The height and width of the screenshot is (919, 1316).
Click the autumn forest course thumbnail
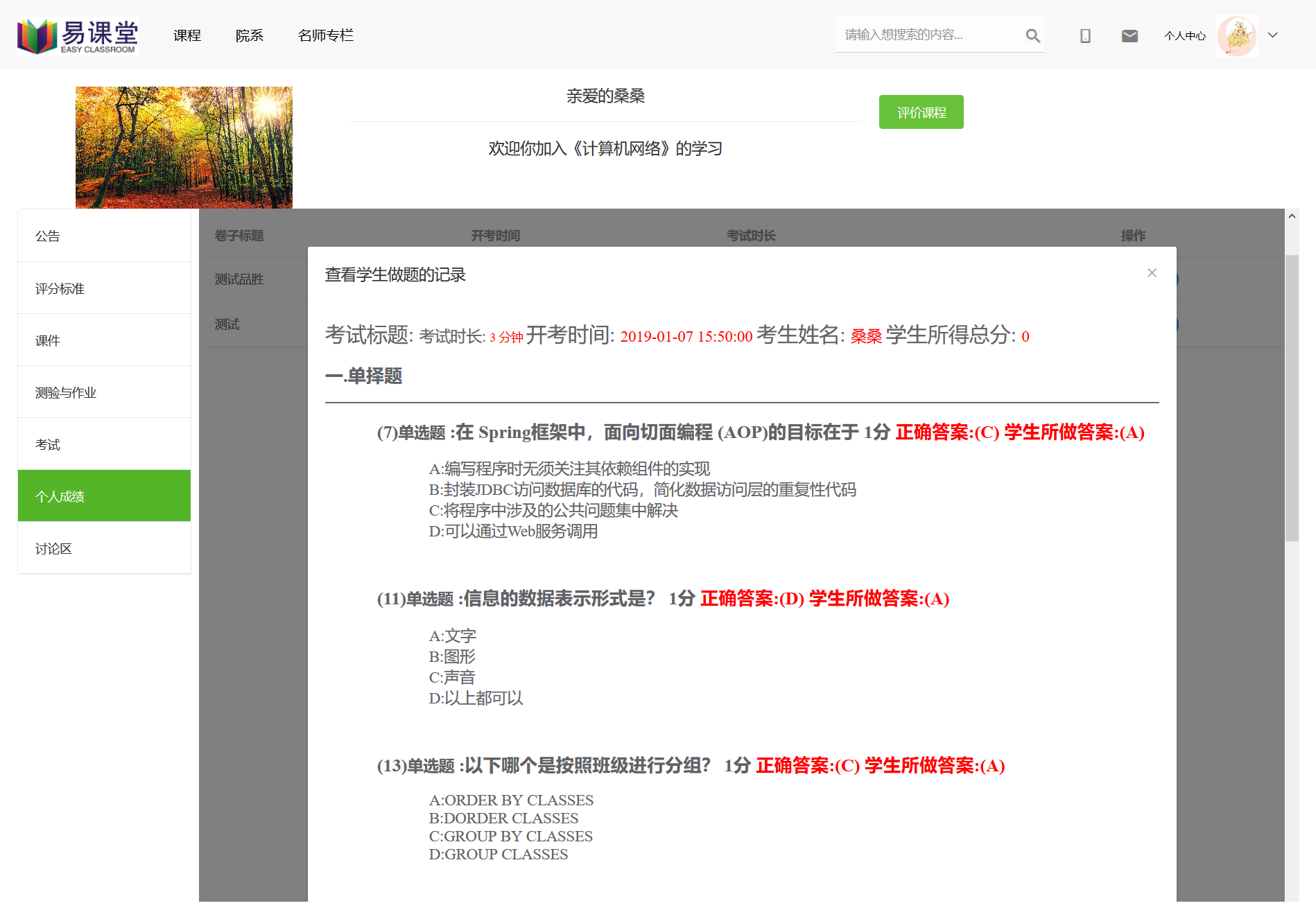(183, 146)
